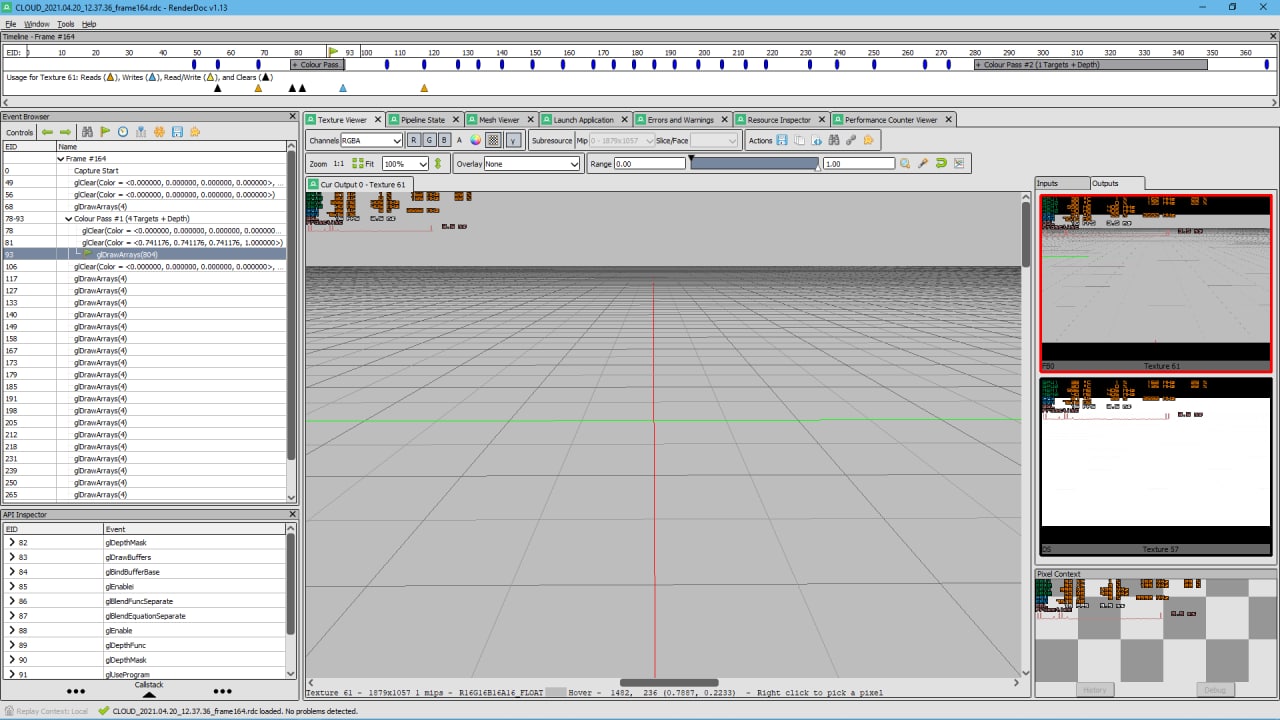The height and width of the screenshot is (720, 1280).
Task: Click the copy-pages icon in Actions
Action: pos(799,140)
